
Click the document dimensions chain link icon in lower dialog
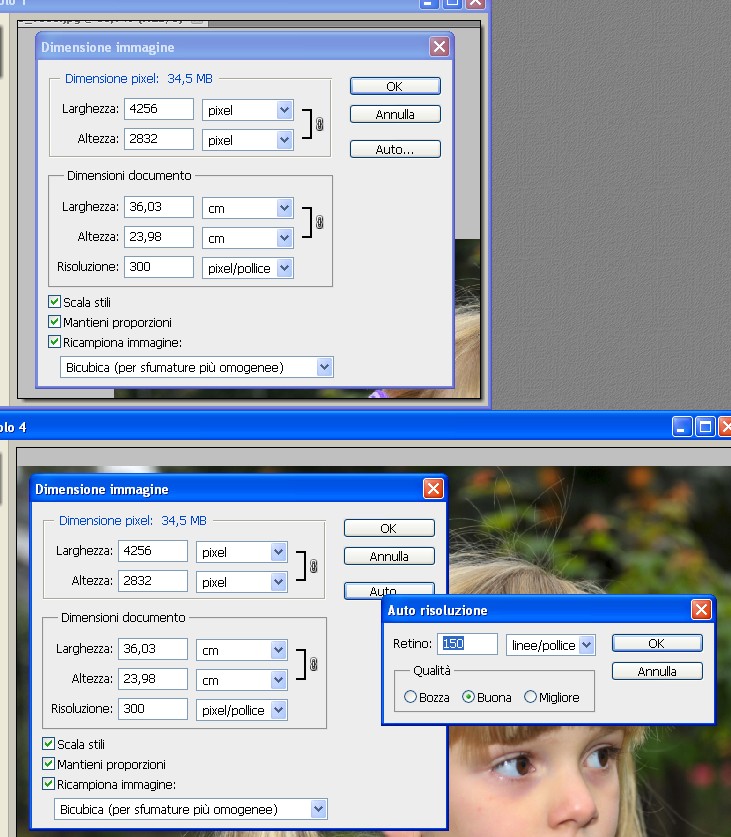coord(314,664)
